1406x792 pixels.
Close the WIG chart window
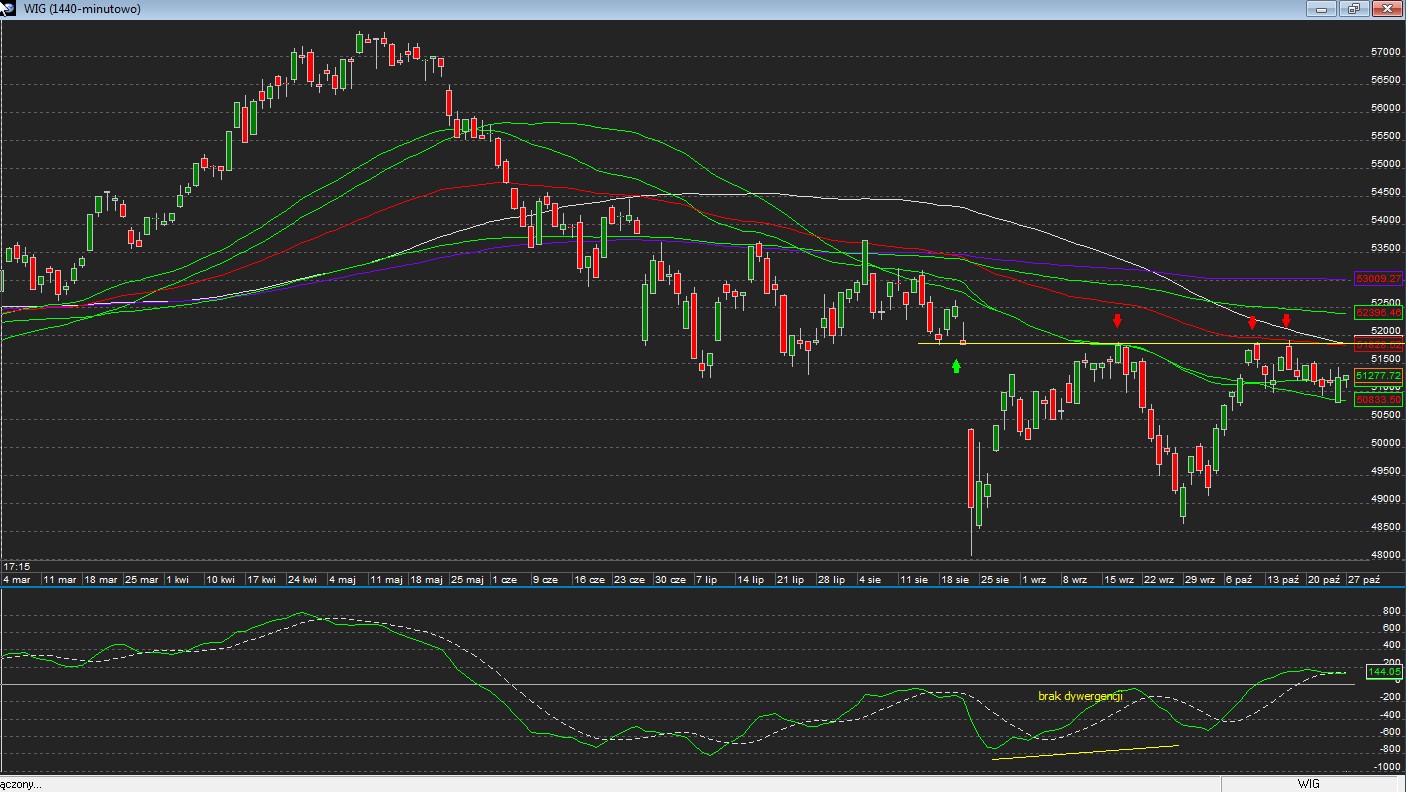1387,9
